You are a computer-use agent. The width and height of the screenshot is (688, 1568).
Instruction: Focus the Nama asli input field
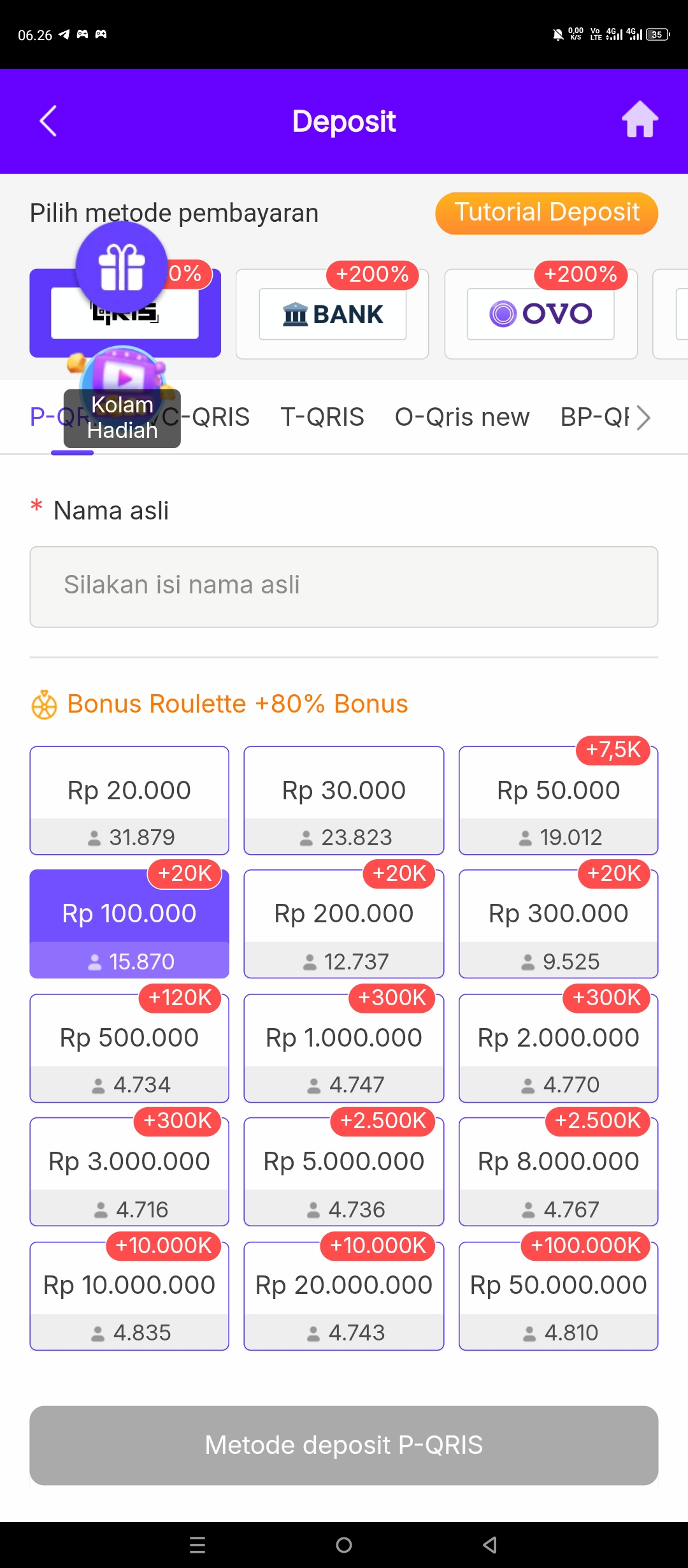click(x=344, y=586)
